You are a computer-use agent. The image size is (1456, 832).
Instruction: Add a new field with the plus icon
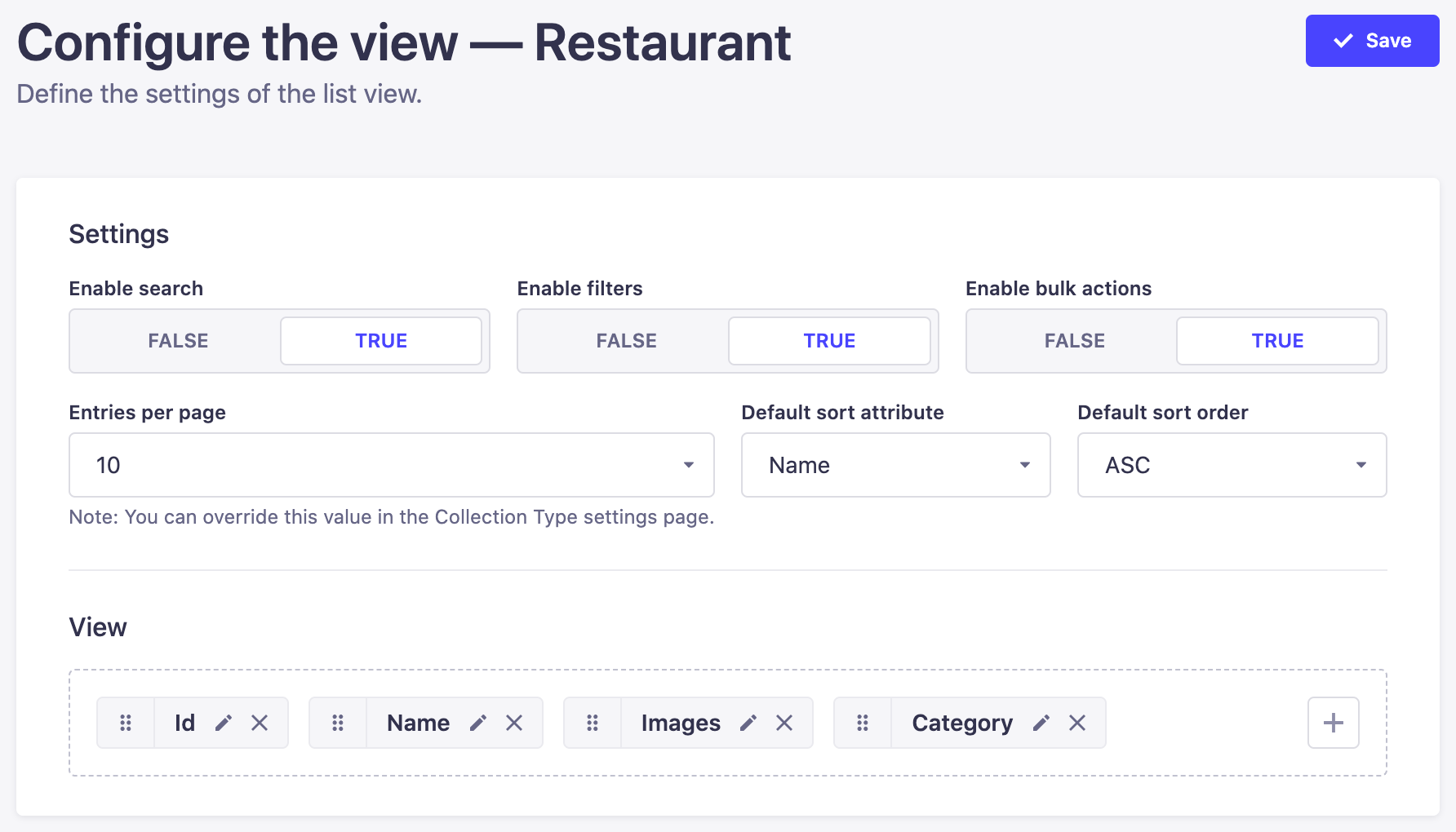[x=1334, y=723]
